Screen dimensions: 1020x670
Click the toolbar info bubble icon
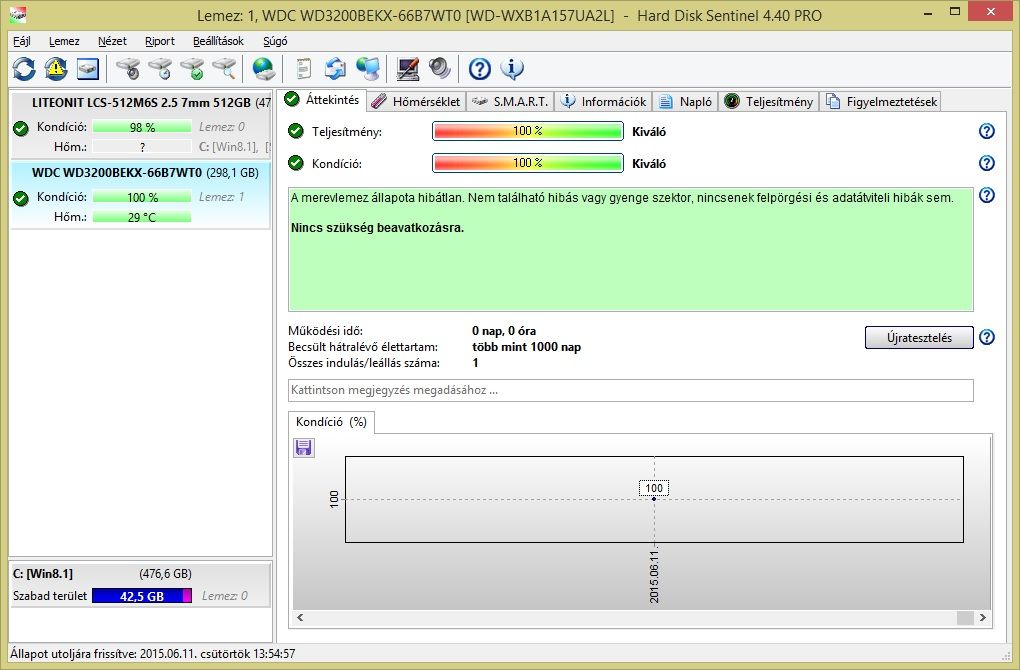coord(512,68)
